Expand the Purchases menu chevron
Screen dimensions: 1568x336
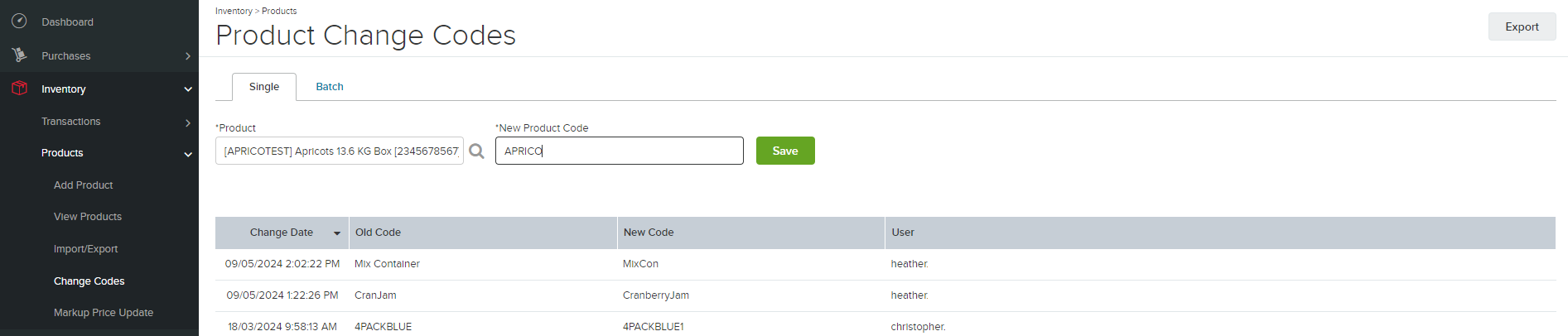tap(188, 56)
